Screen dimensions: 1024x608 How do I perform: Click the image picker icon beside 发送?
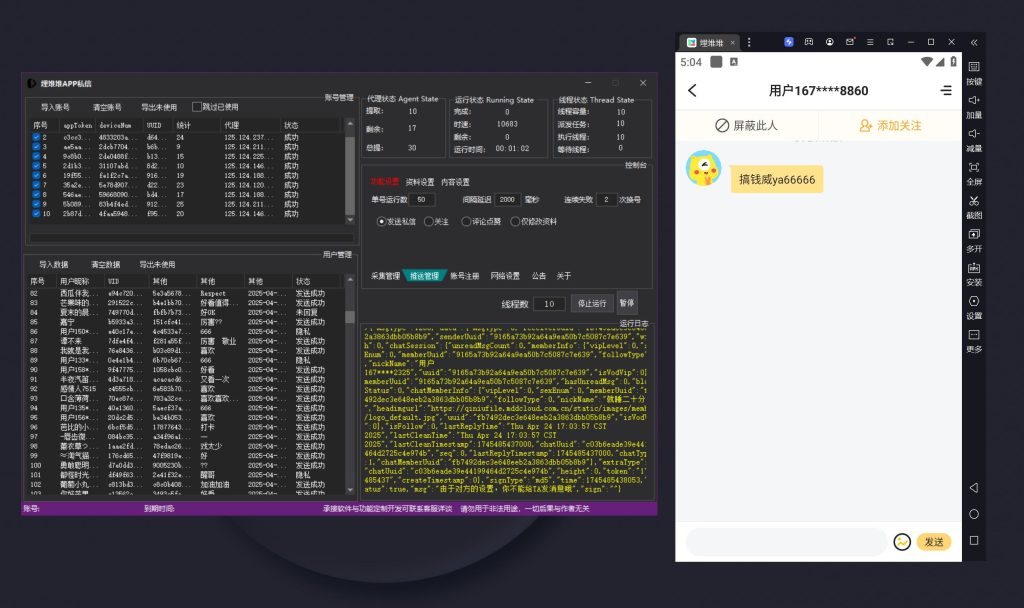tap(902, 542)
